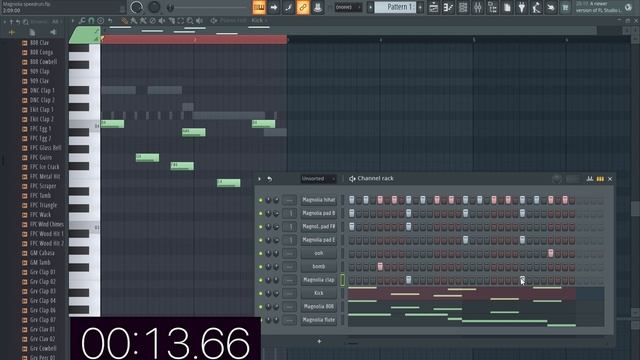
Task: Click the shopping cart icon
Action: point(565,7)
